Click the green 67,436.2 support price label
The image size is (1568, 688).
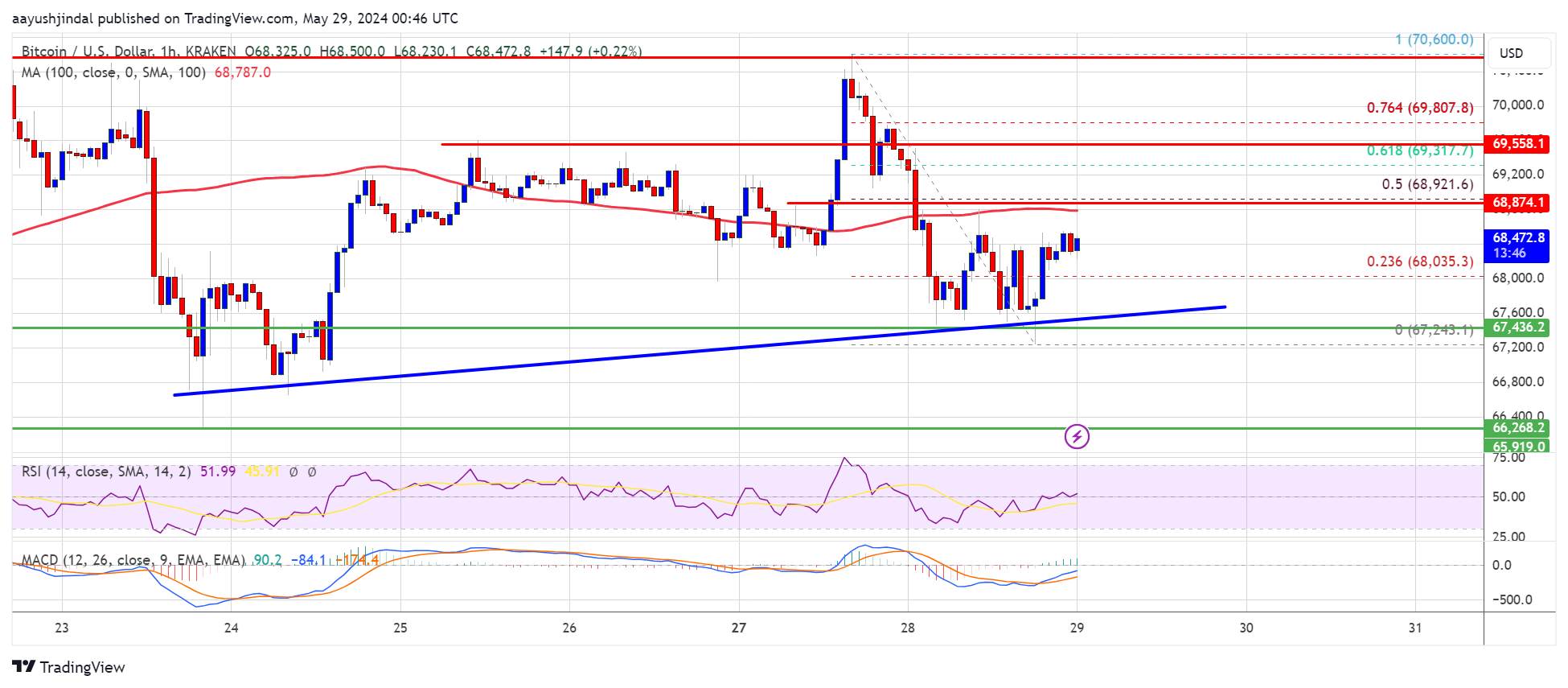pos(1517,328)
